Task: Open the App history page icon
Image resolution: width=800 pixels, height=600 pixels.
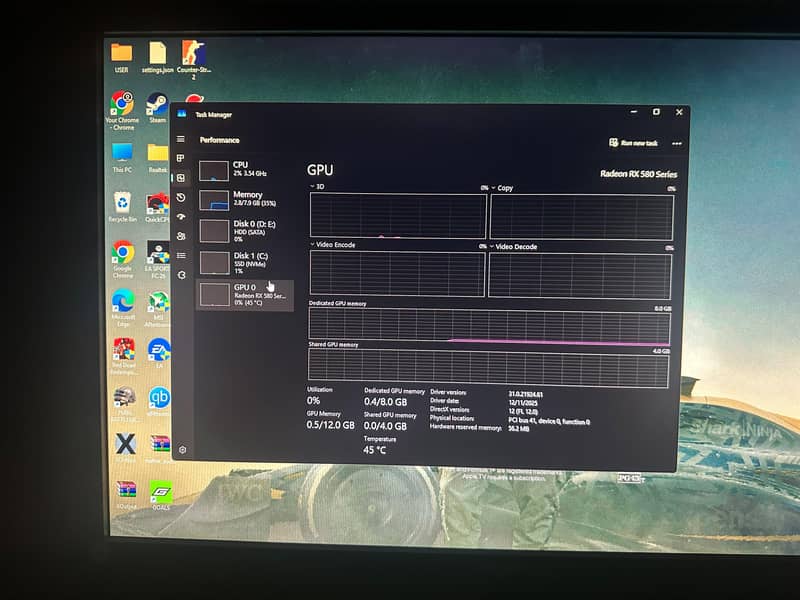Action: coord(181,197)
